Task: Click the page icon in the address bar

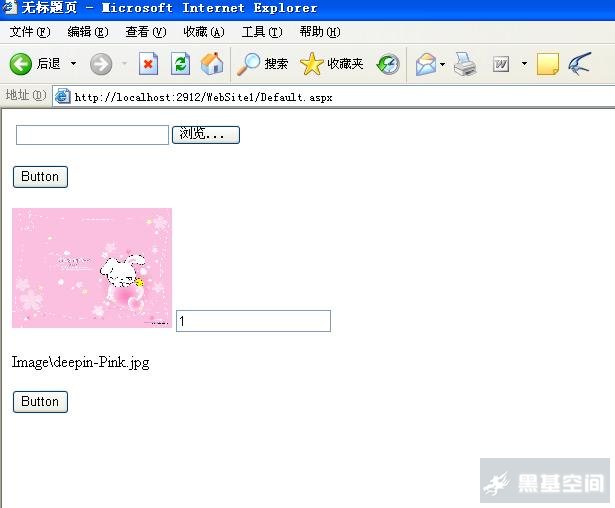Action: 62,96
